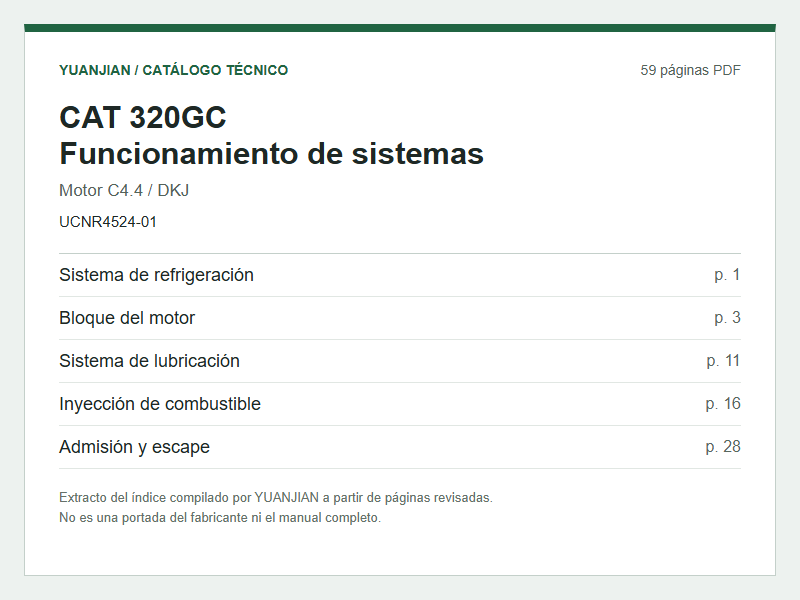Click page number 'p. 11'
The image size is (800, 600).
tap(723, 361)
